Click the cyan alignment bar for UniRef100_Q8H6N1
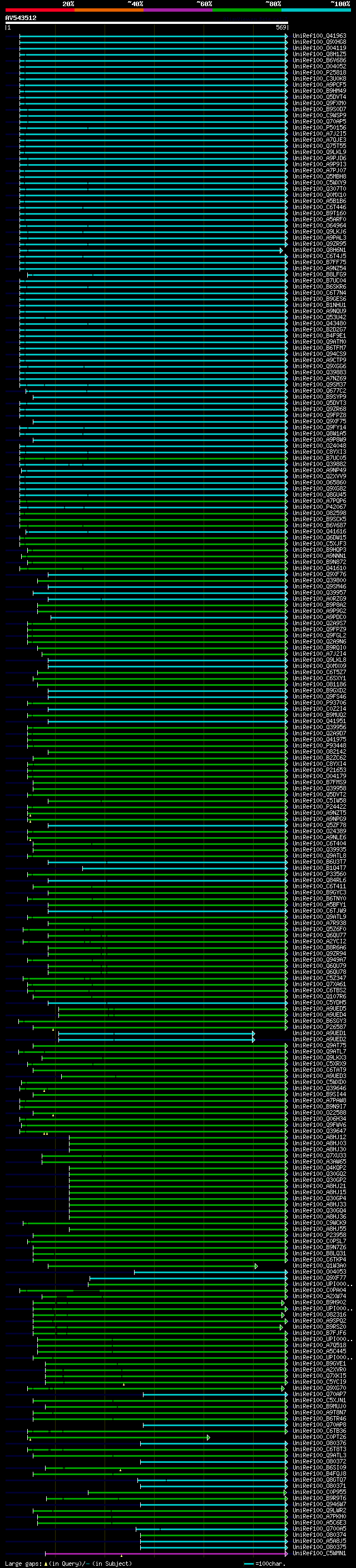 tap(151, 250)
